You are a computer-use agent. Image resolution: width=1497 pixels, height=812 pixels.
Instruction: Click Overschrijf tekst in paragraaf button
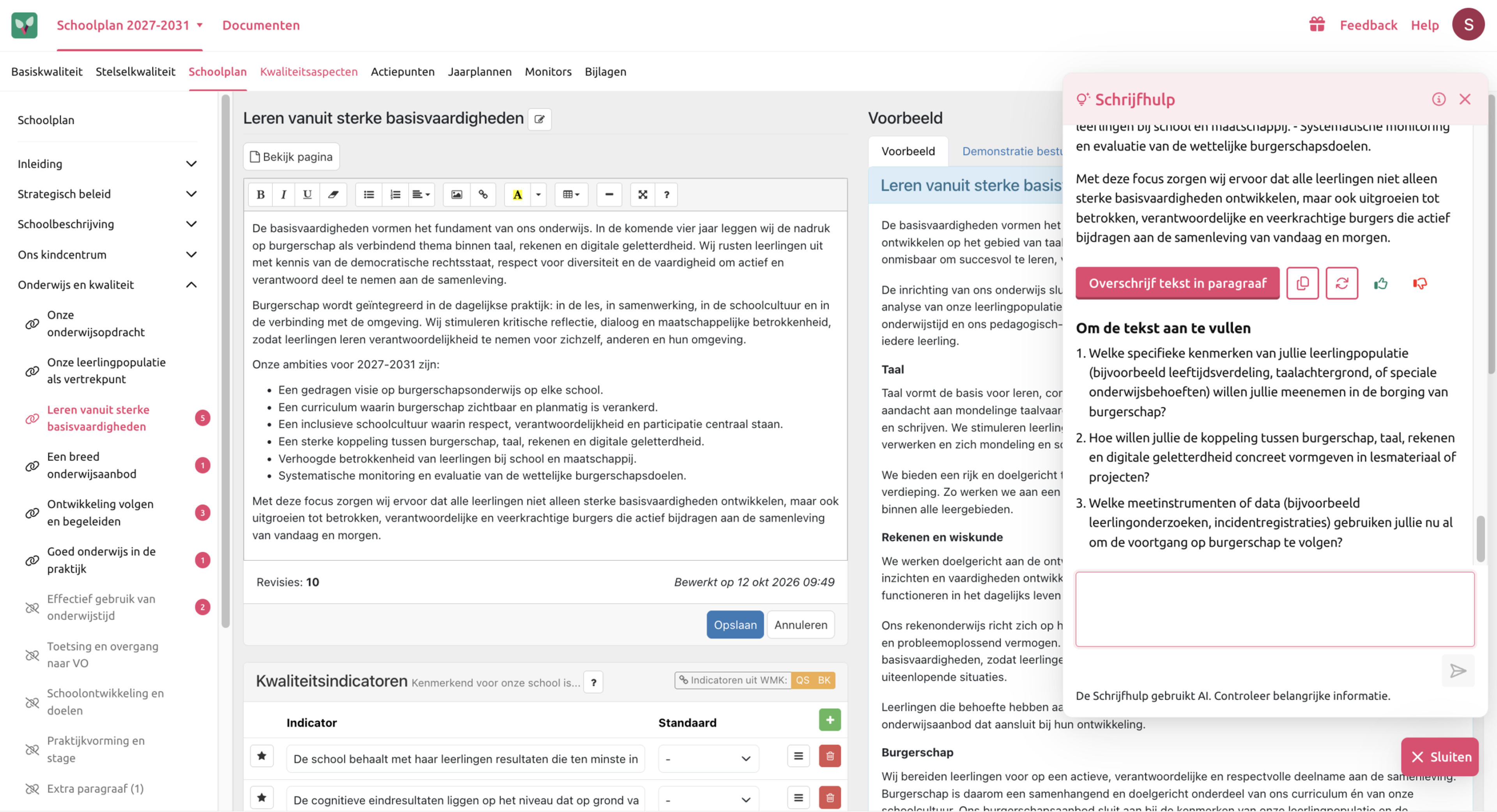[x=1177, y=283]
